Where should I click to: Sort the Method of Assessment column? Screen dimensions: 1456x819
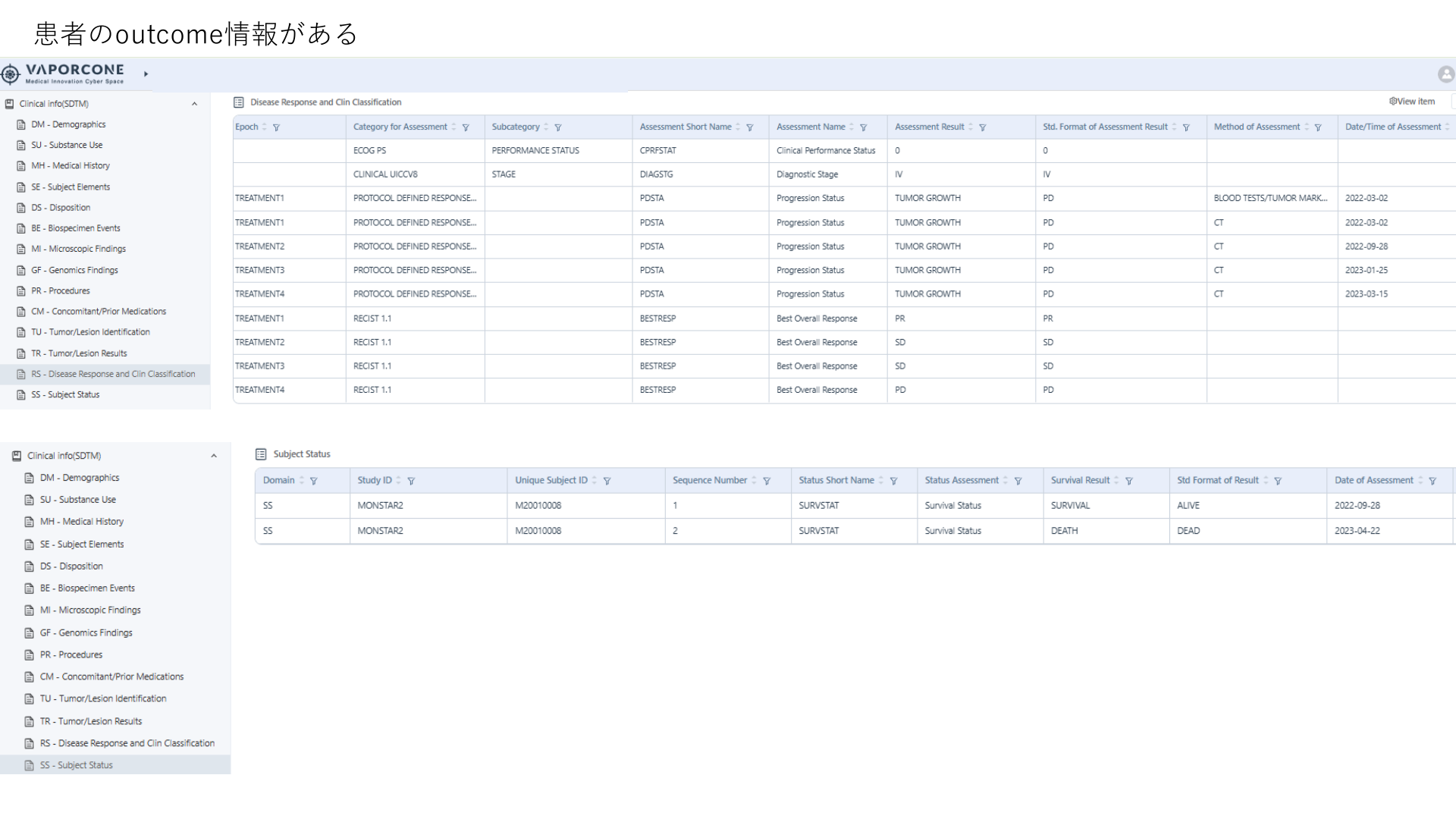click(x=1307, y=127)
